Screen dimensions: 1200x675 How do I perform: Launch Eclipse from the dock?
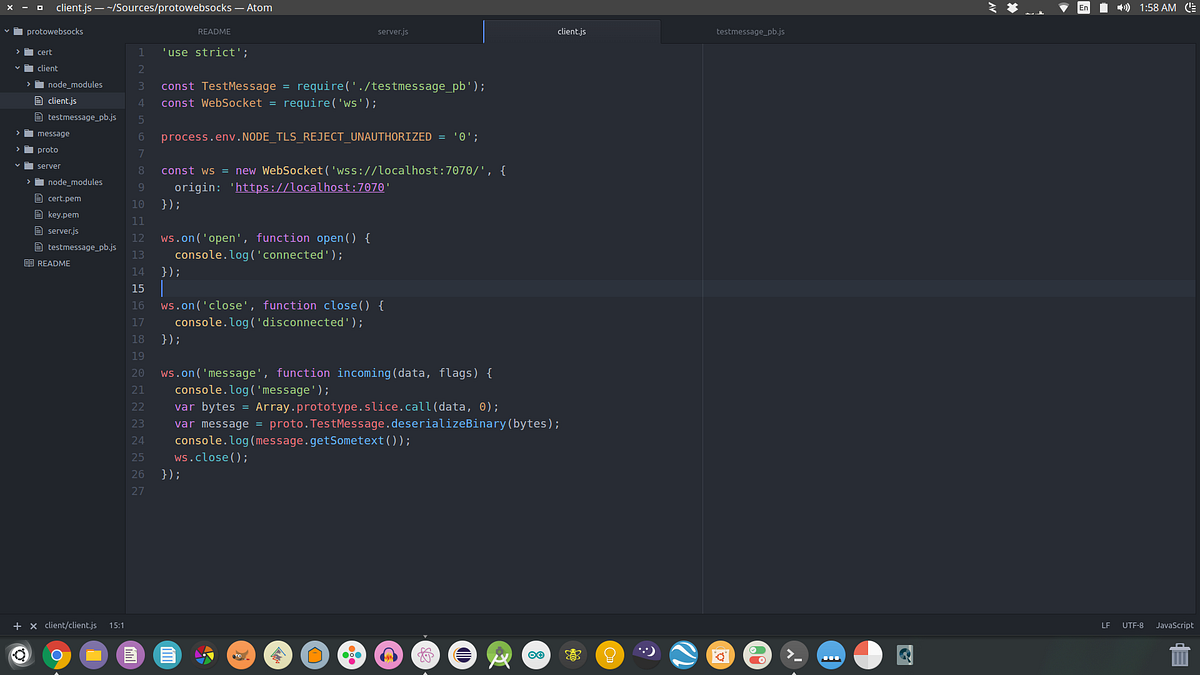(x=462, y=655)
